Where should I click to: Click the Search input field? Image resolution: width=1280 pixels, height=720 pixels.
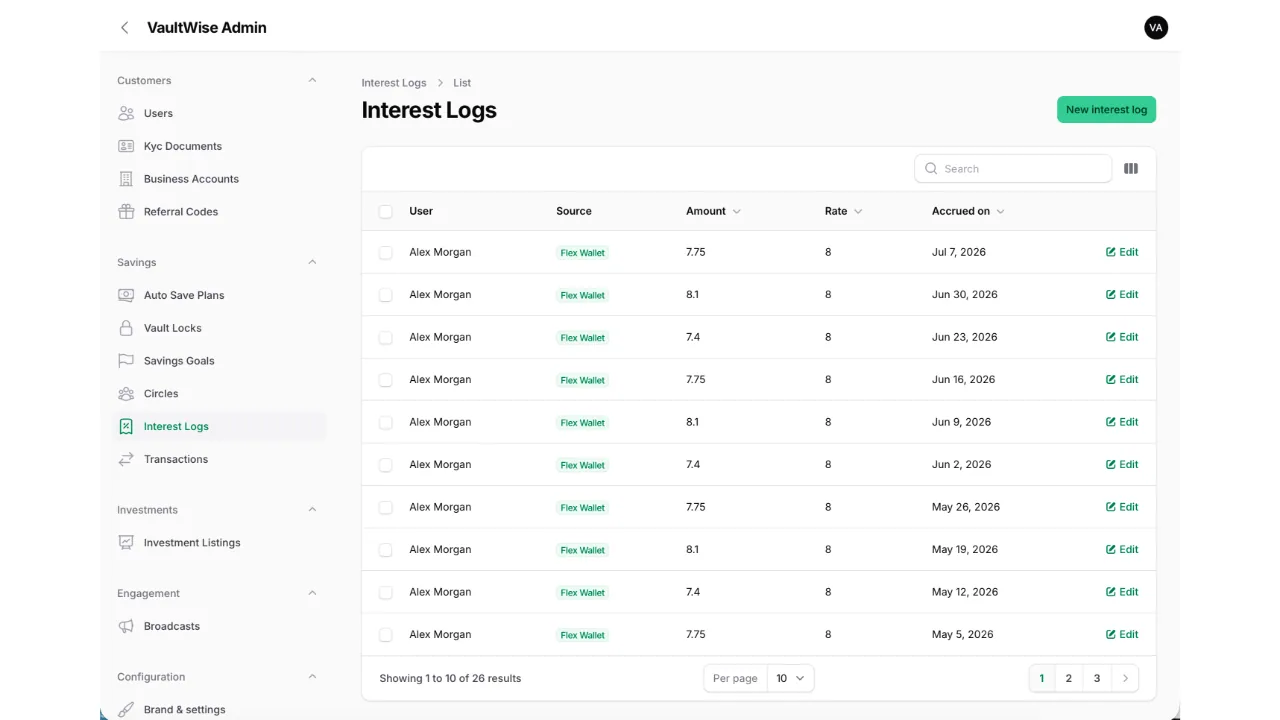point(1013,169)
